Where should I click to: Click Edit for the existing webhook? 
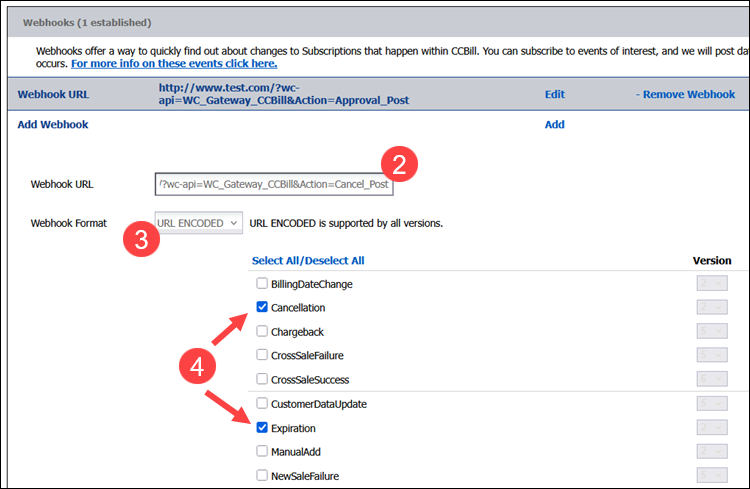click(555, 94)
